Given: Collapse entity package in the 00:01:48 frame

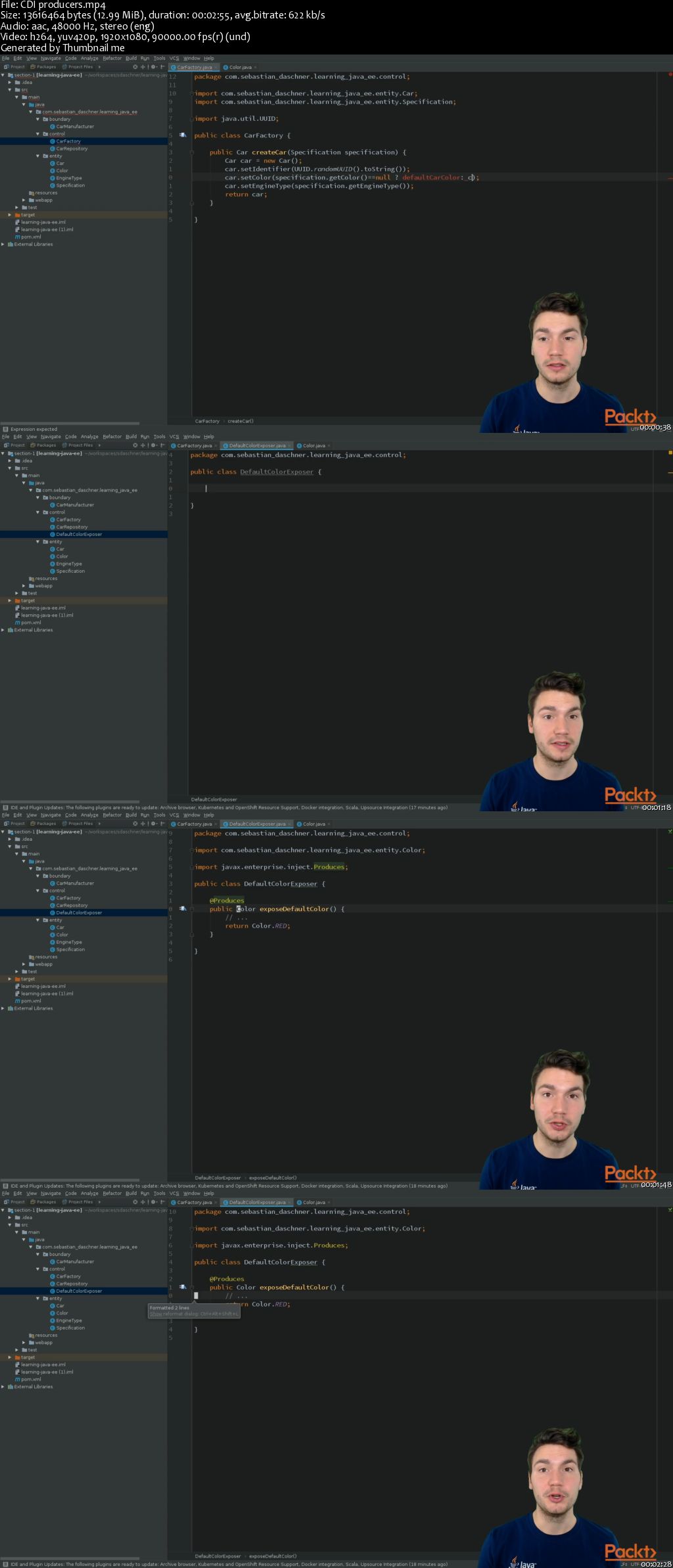Looking at the screenshot, I should [37, 920].
